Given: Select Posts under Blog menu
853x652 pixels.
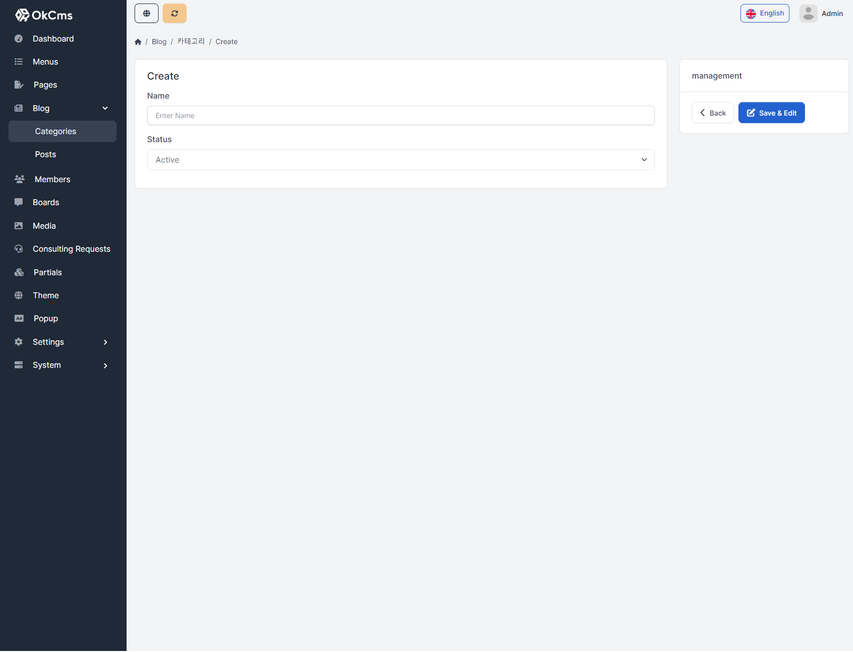Looking at the screenshot, I should pyautogui.click(x=45, y=155).
